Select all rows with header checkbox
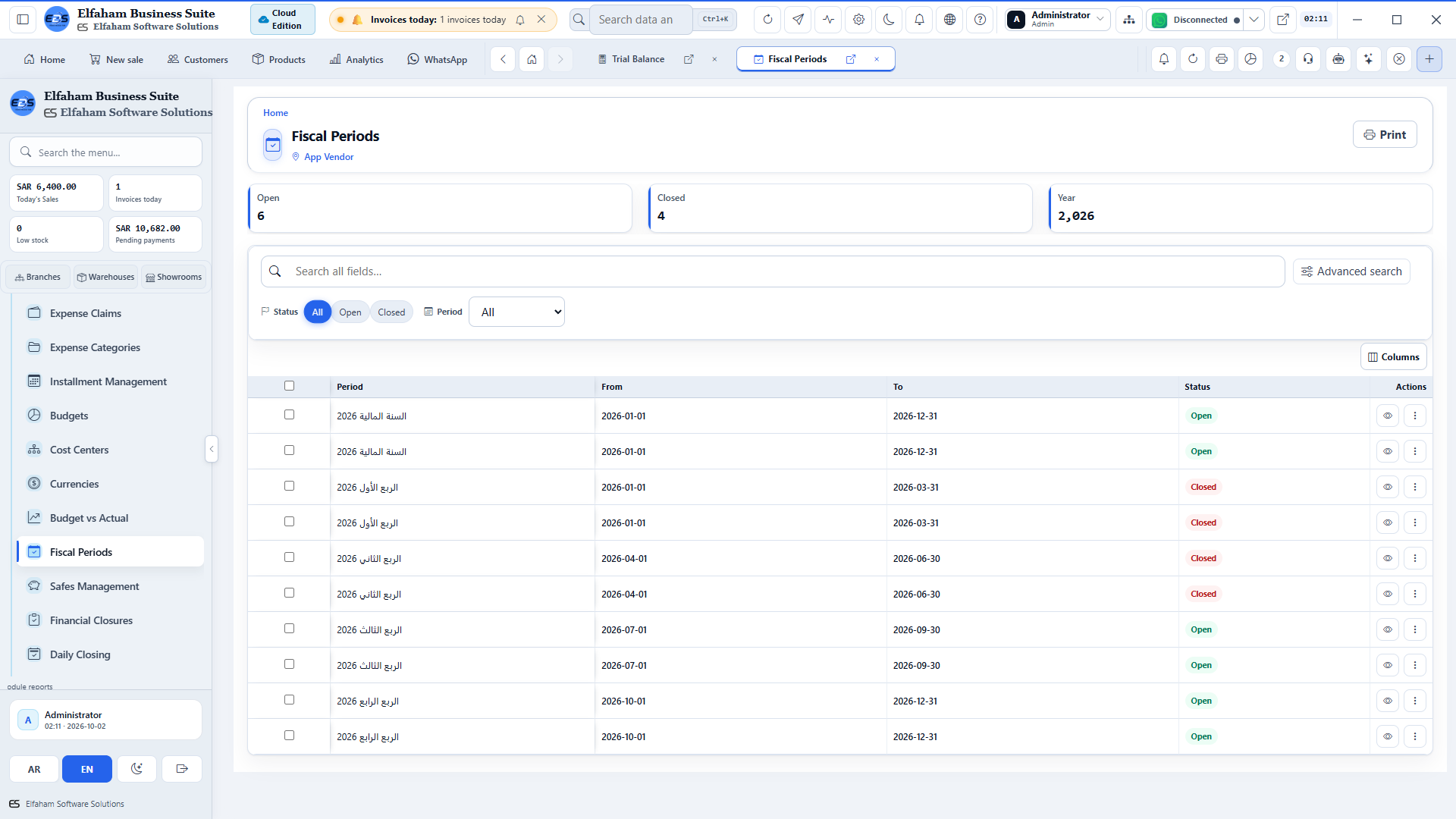This screenshot has height=819, width=1456. pos(289,386)
